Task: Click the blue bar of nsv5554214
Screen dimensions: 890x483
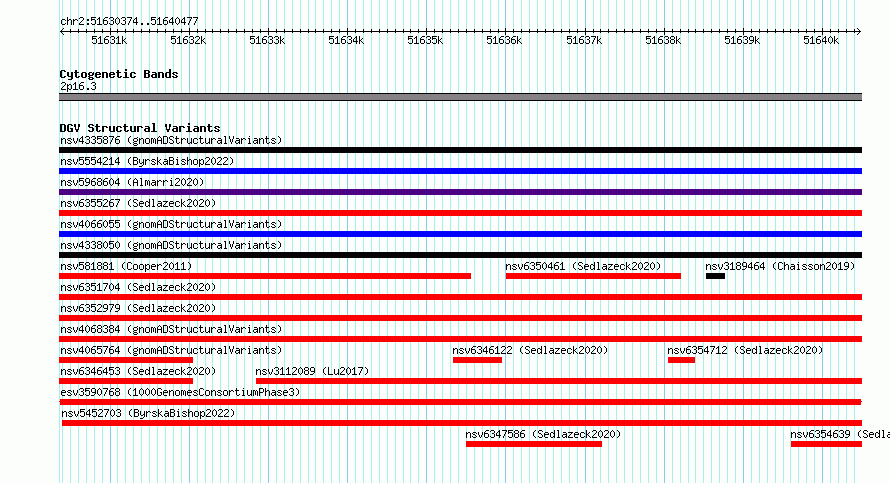Action: tap(460, 171)
